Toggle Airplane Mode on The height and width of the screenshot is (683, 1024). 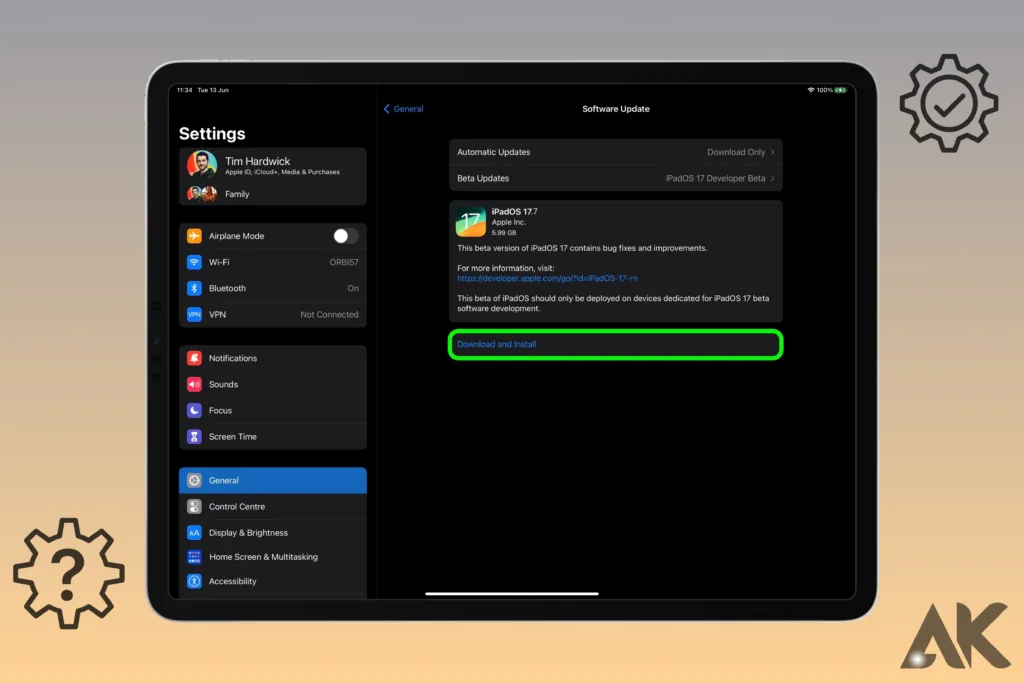tap(344, 235)
